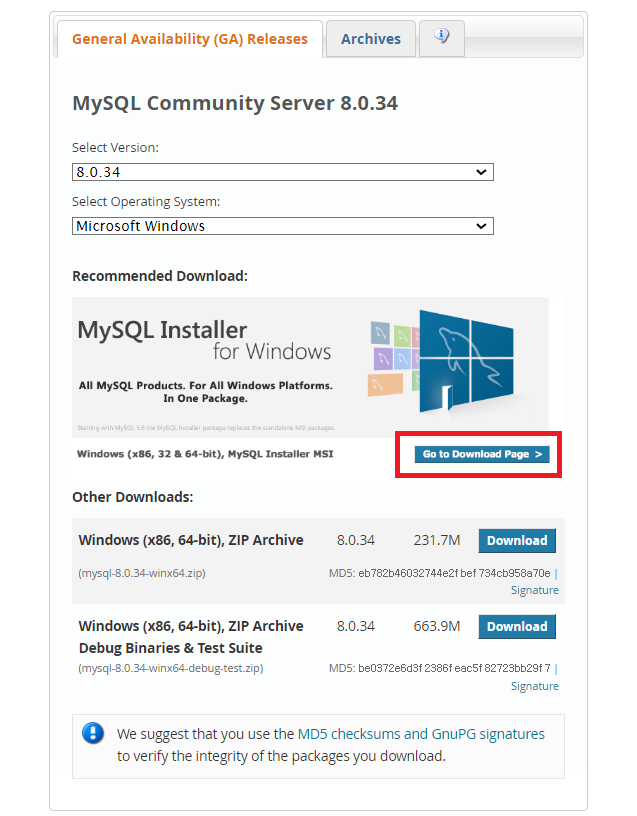The width and height of the screenshot is (637, 816).
Task: Click the MD5 hash beginning be0372e6
Action: click(454, 668)
